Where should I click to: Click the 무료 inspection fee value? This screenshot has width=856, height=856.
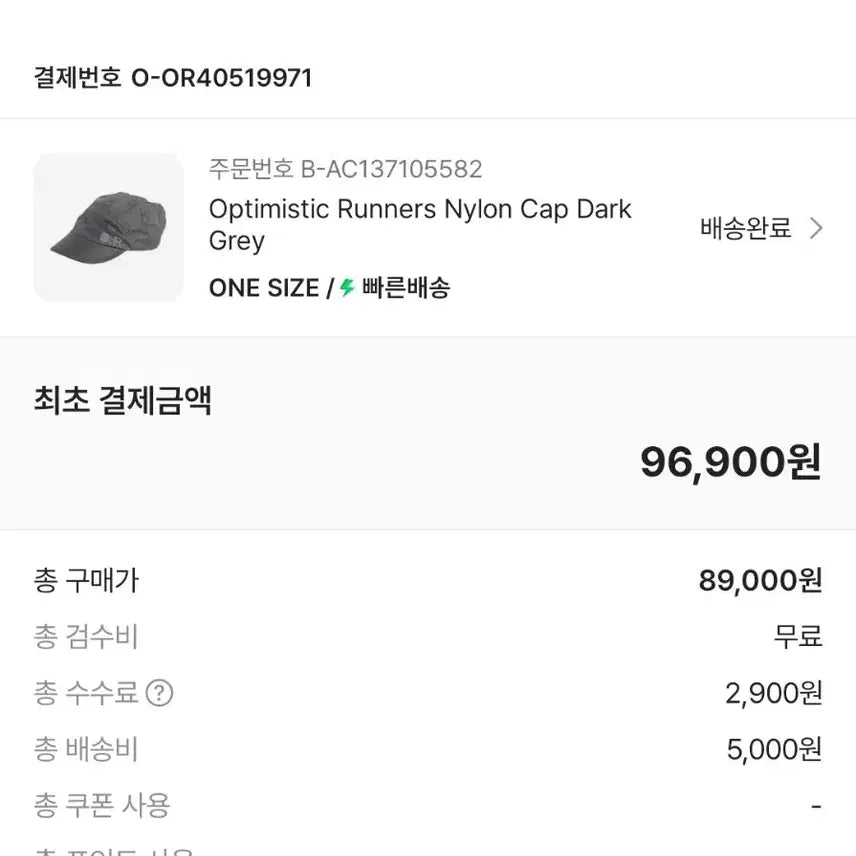[x=798, y=636]
